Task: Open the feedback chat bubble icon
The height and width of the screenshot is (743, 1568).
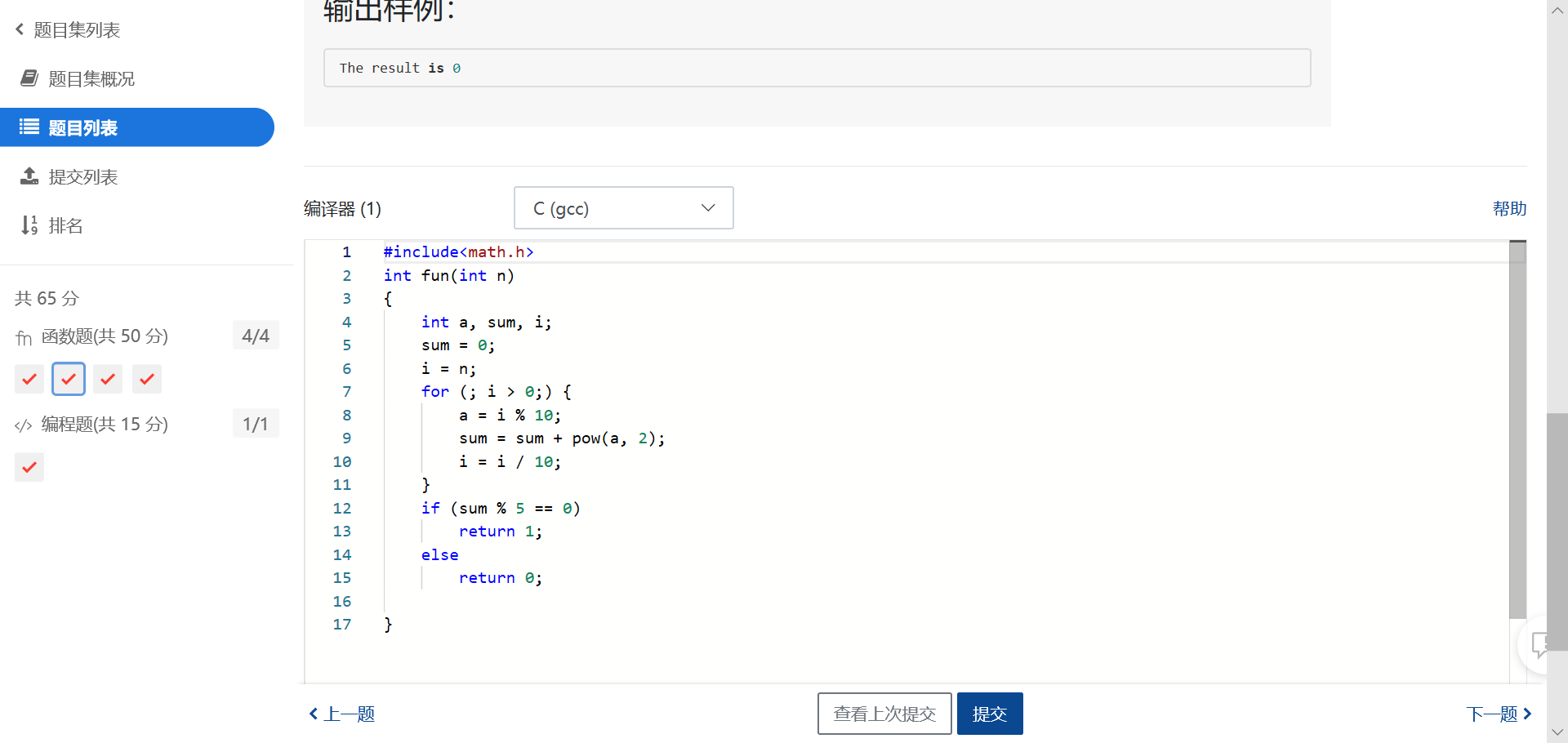Action: (1541, 645)
